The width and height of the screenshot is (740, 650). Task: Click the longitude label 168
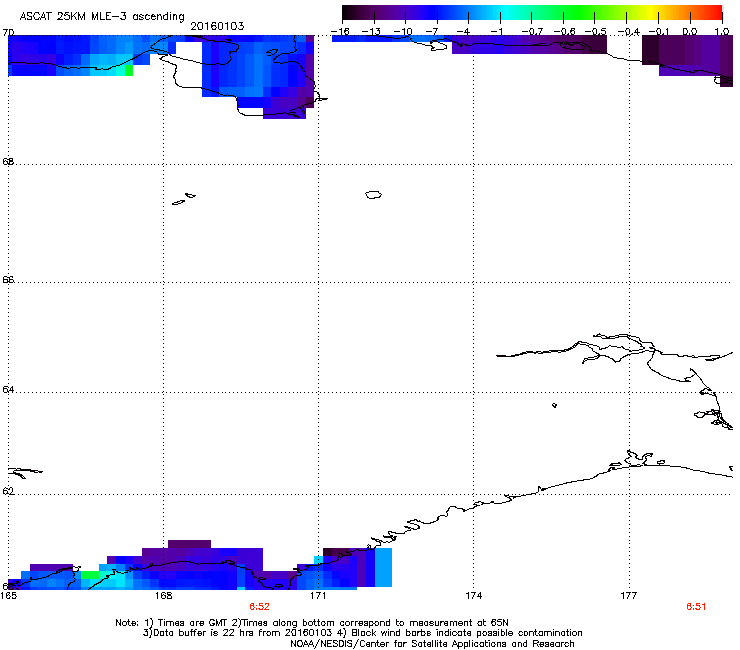163,596
